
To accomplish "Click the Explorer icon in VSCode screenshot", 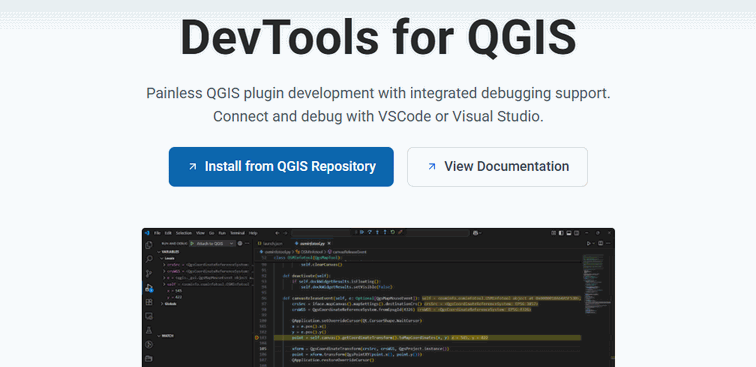I will coord(149,245).
